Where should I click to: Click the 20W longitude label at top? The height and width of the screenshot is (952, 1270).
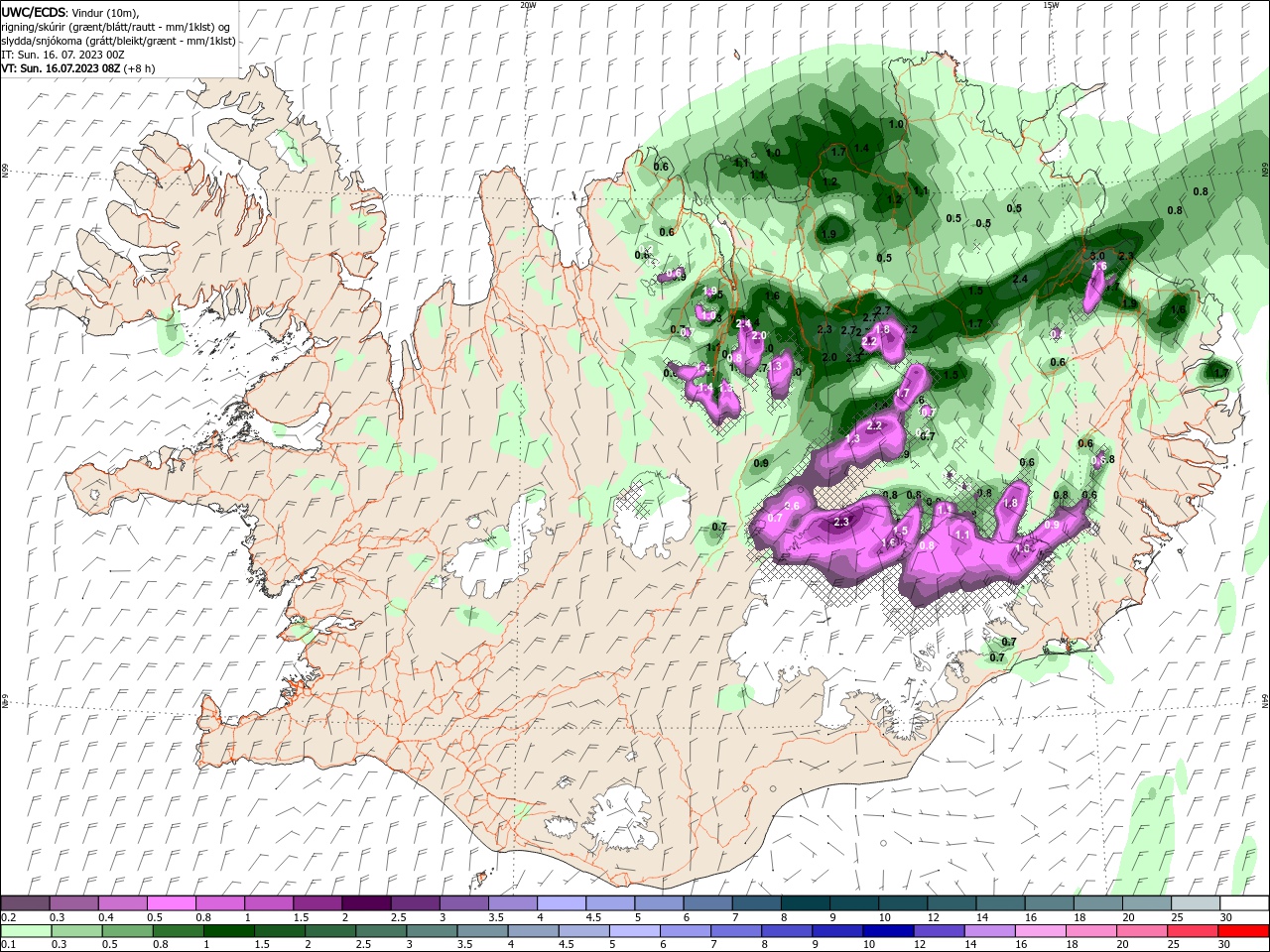529,5
